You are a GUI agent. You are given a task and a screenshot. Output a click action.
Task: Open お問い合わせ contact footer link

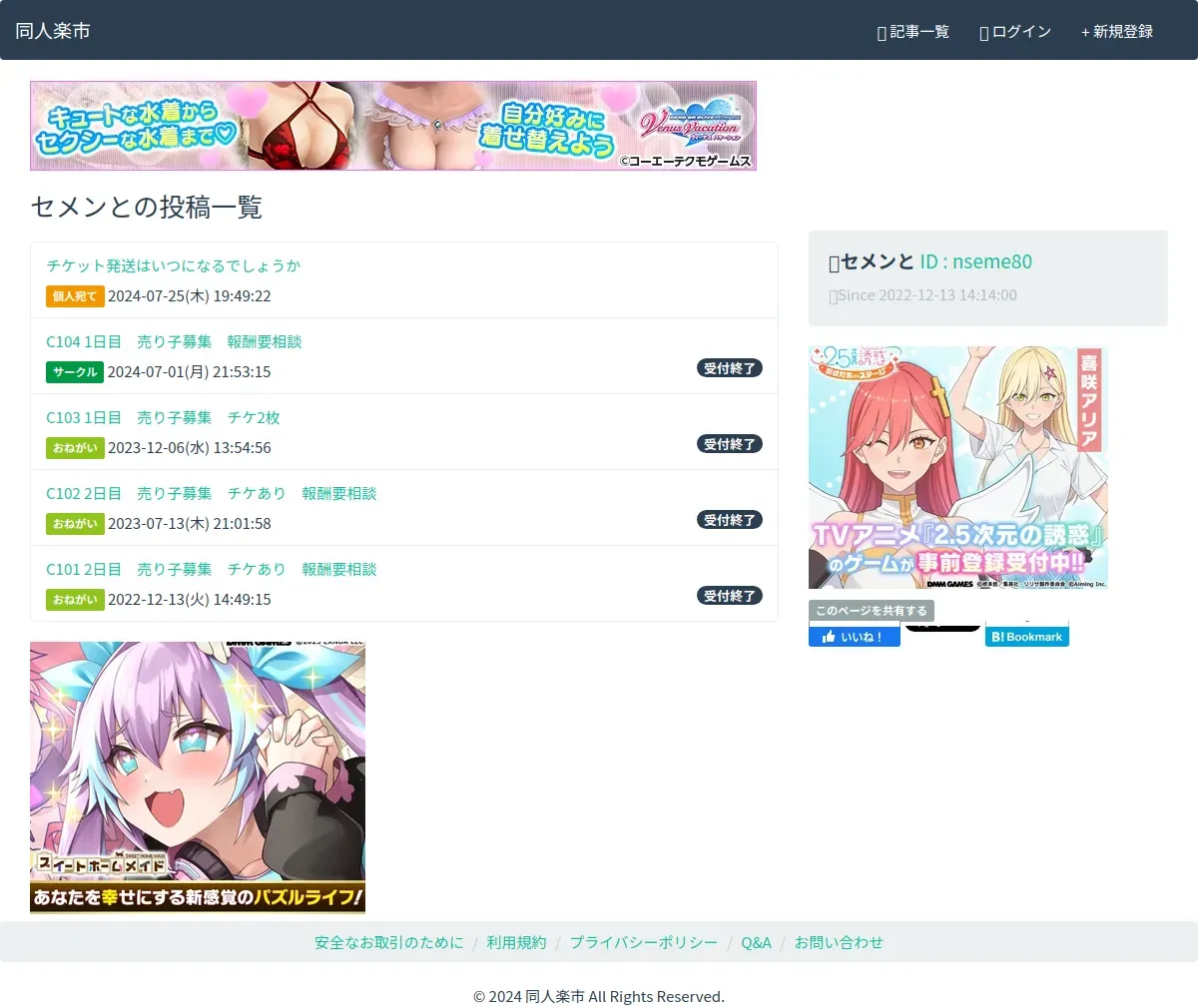pyautogui.click(x=839, y=942)
